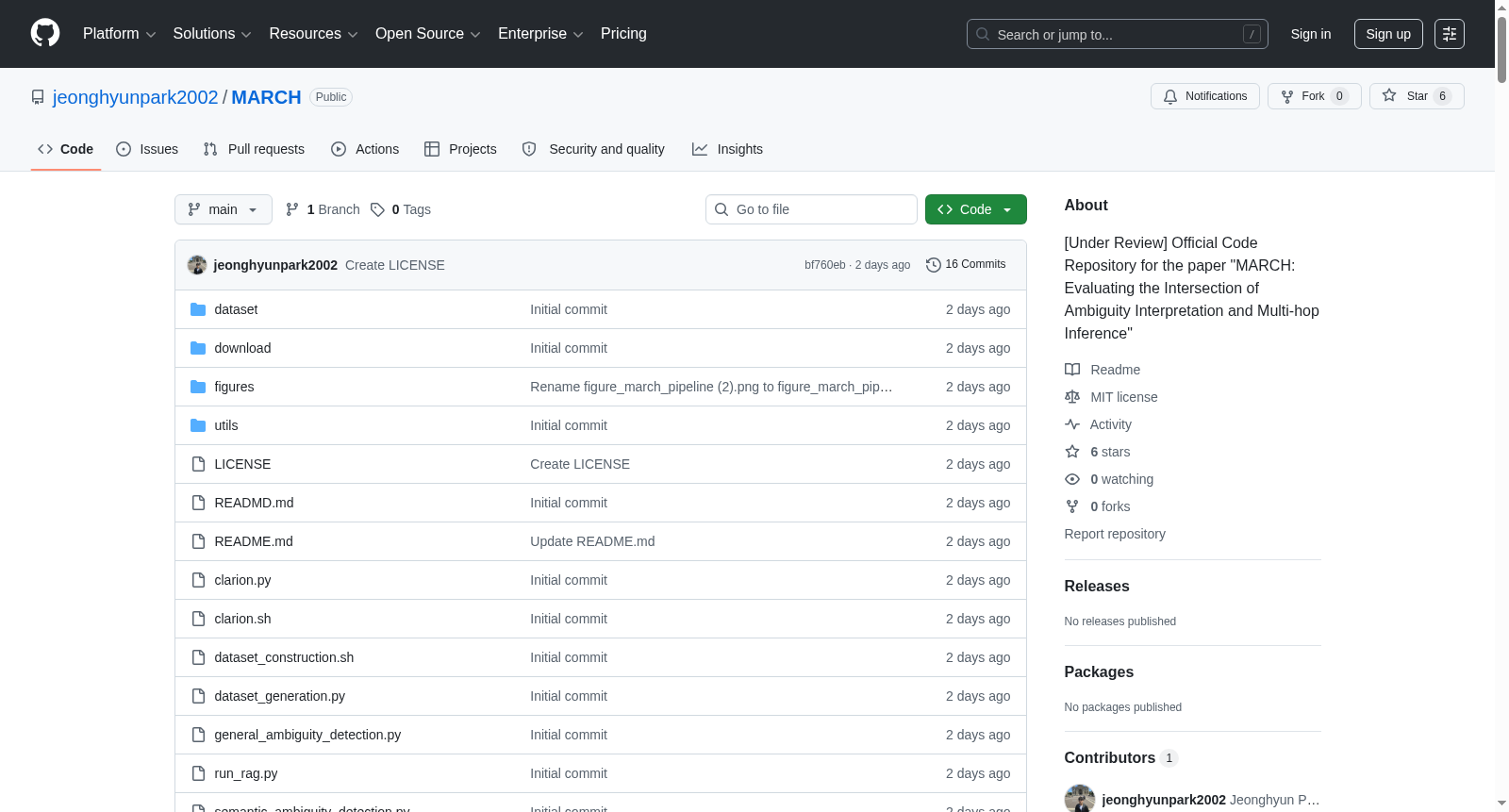Open the Releases heading link
Screen dimensions: 1509x812
pos(1097,586)
